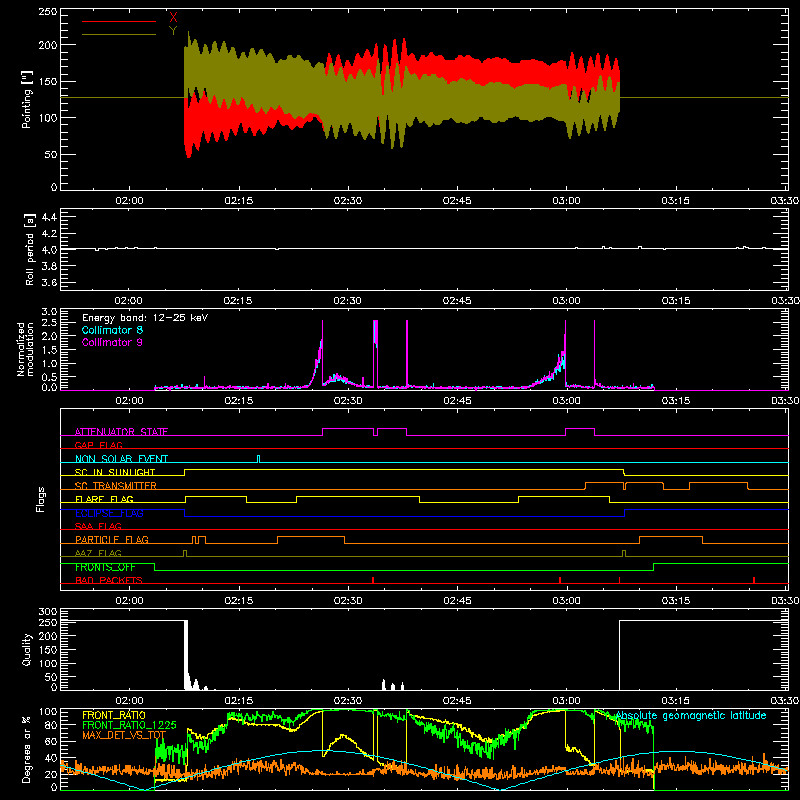
Task: Select the Normalized modulation axis title
Action: pos(26,349)
